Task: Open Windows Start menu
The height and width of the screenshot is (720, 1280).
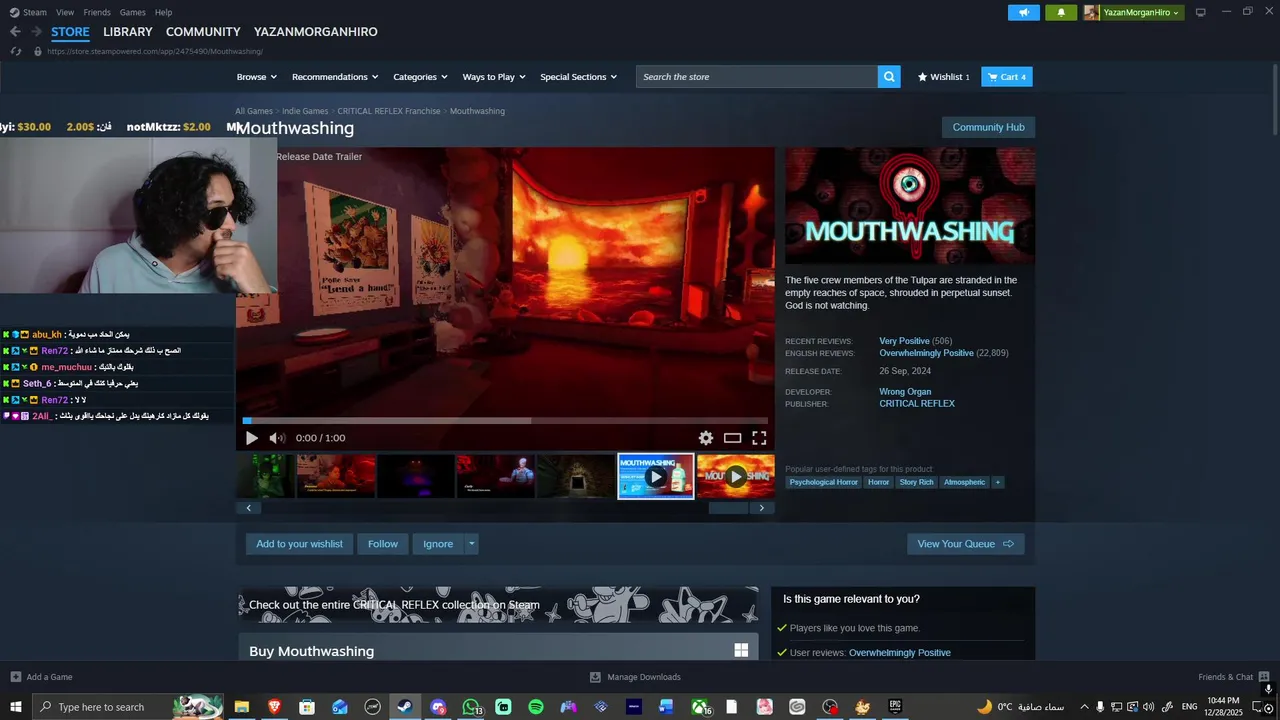Action: tap(16, 707)
